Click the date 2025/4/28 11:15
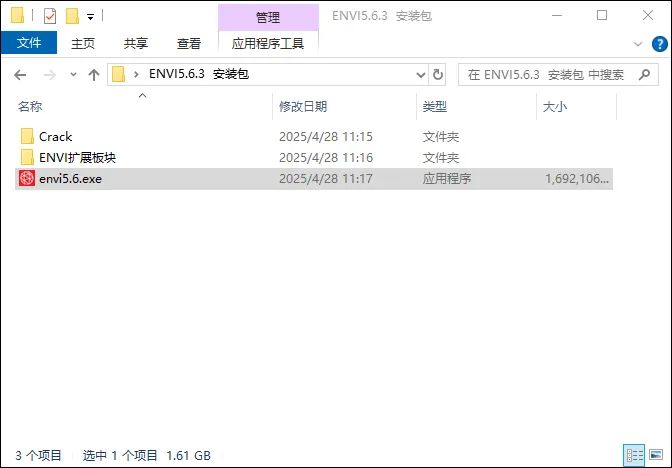 pyautogui.click(x=326, y=137)
